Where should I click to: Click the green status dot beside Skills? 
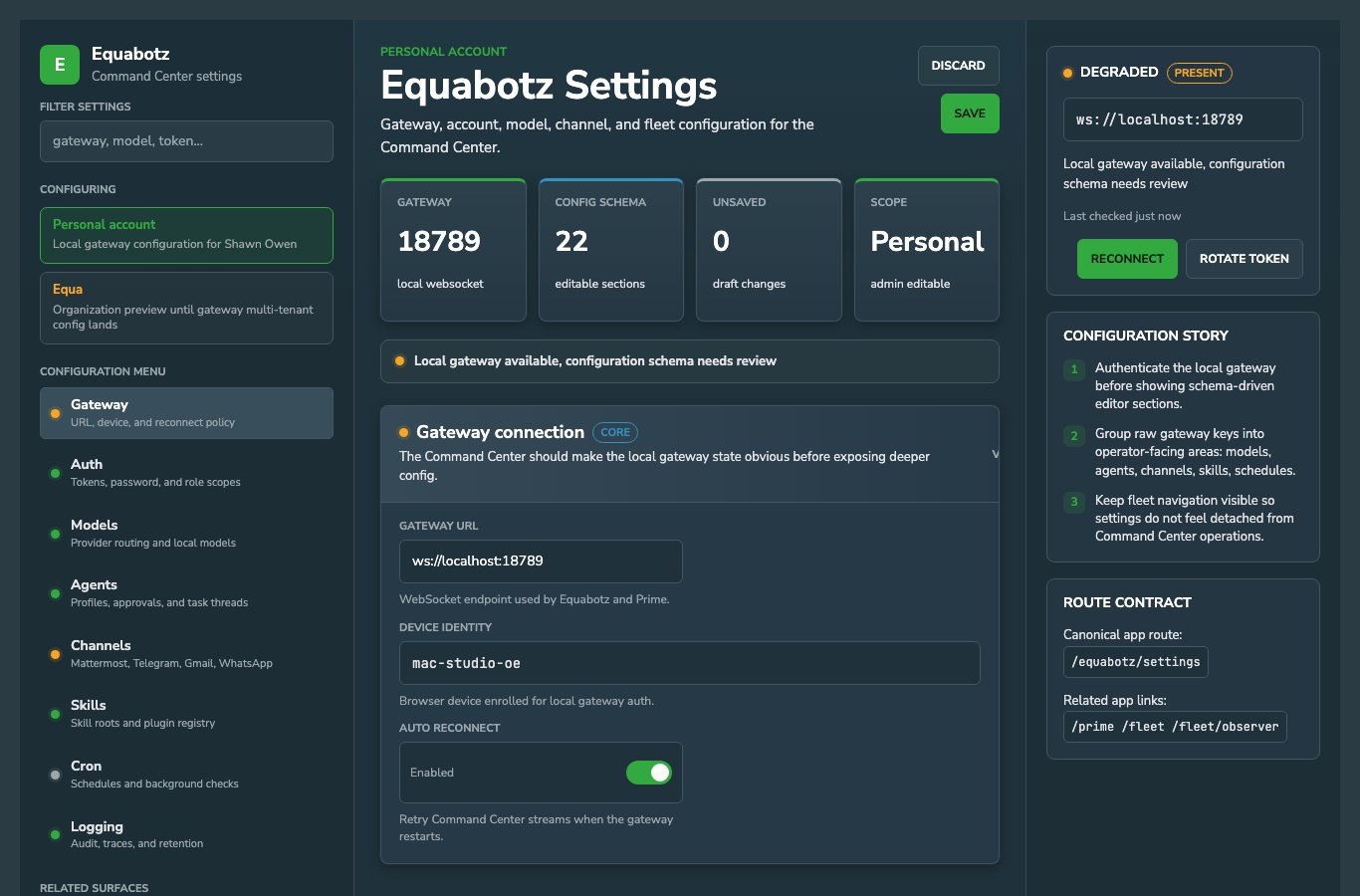tap(55, 714)
